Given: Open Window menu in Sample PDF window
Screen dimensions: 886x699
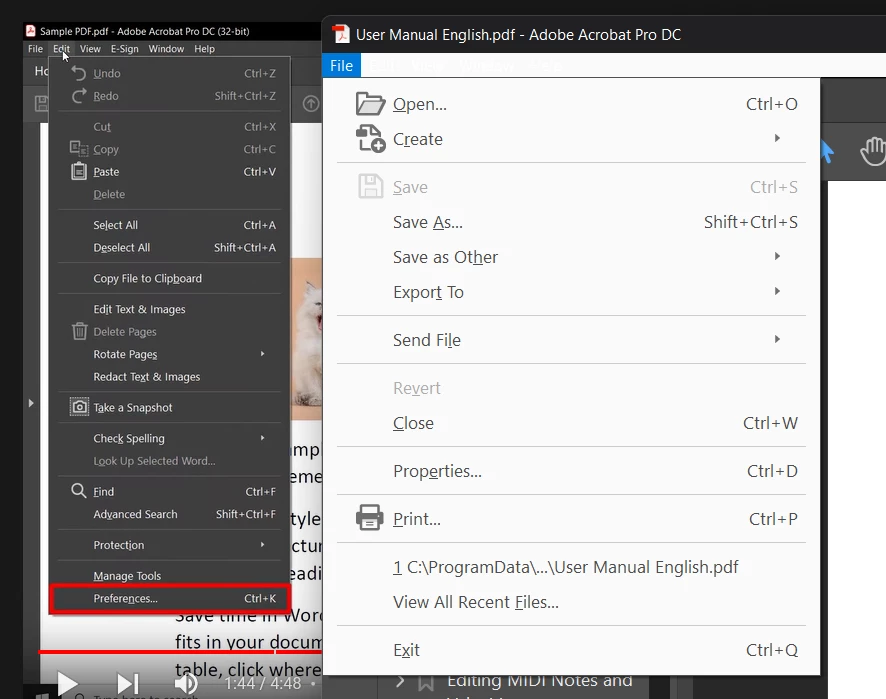Looking at the screenshot, I should coord(166,49).
